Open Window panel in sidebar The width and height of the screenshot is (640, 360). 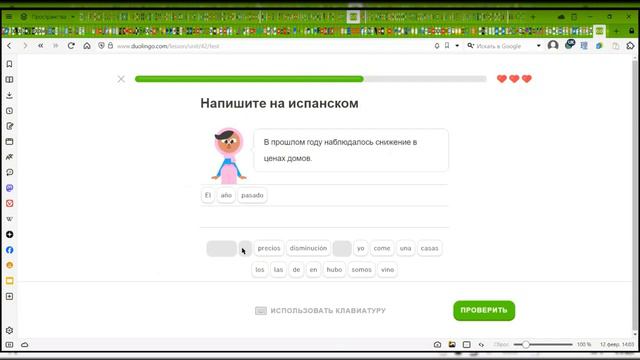pyautogui.click(x=9, y=142)
